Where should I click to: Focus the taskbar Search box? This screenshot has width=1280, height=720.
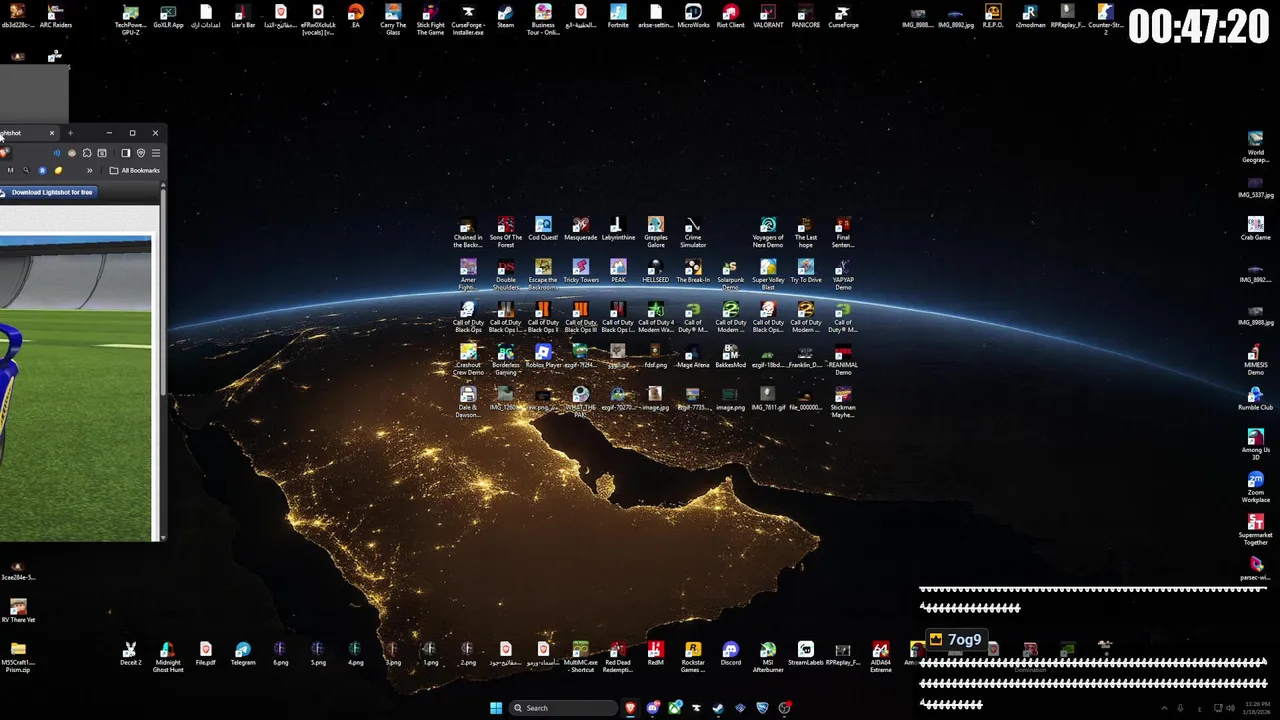[x=563, y=708]
